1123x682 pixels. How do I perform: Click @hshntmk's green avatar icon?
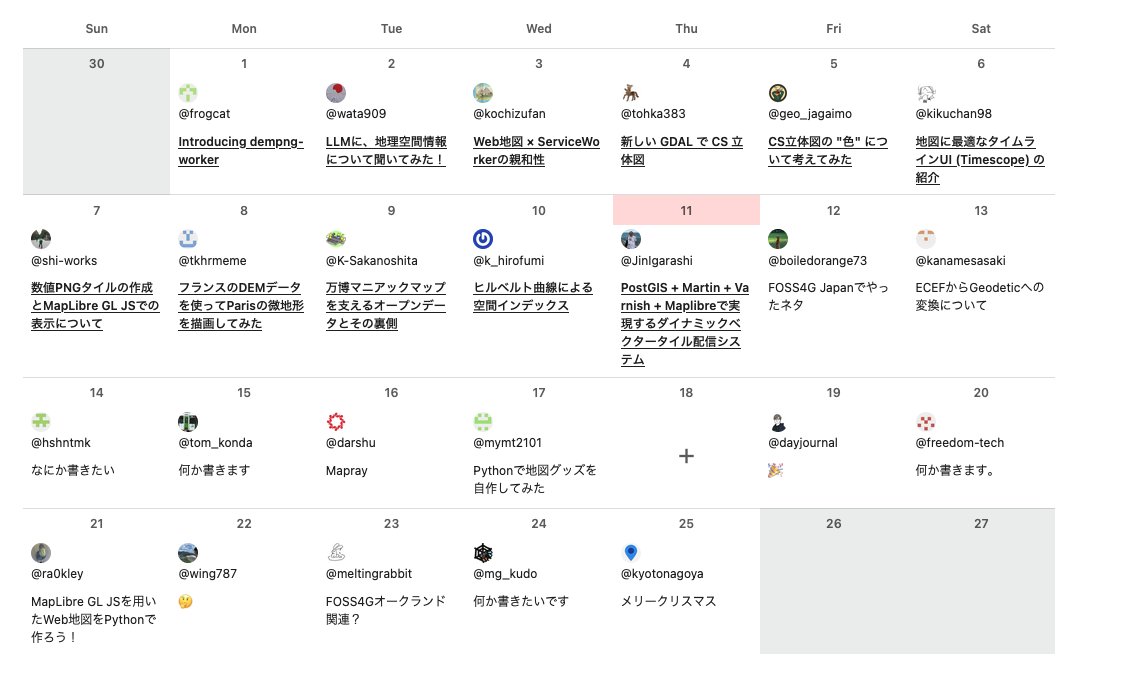pyautogui.click(x=41, y=421)
